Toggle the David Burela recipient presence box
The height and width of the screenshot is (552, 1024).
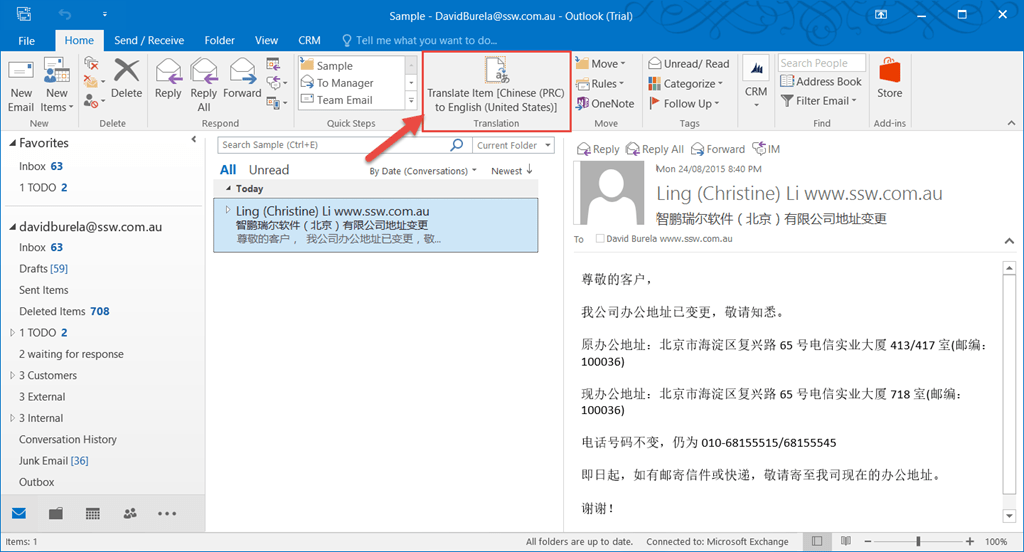point(600,238)
